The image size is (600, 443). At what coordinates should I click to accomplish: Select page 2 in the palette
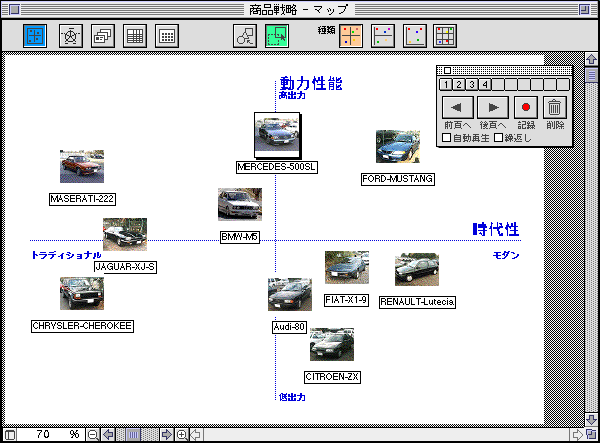pyautogui.click(x=459, y=85)
